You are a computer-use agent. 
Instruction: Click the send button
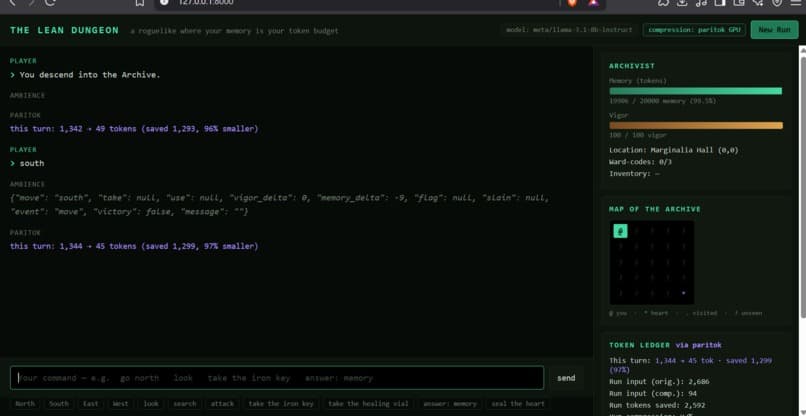coord(566,378)
